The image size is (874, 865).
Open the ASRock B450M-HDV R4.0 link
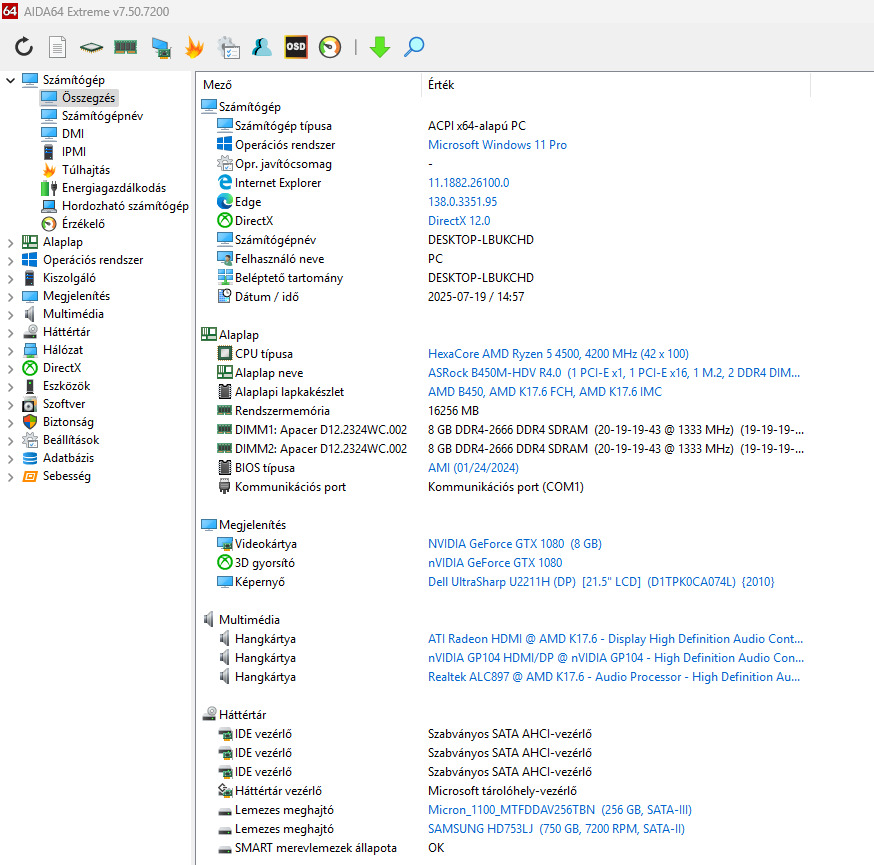click(x=614, y=373)
